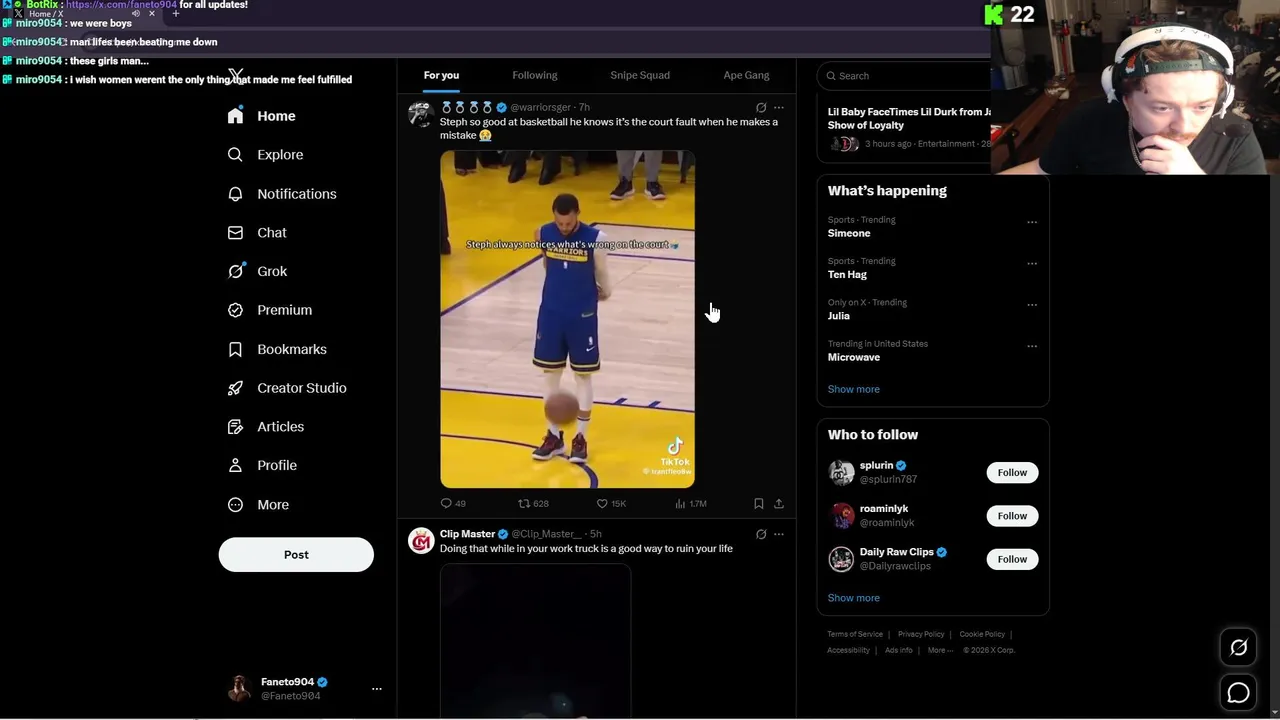
Task: Open Ads info footer link
Action: pos(898,650)
